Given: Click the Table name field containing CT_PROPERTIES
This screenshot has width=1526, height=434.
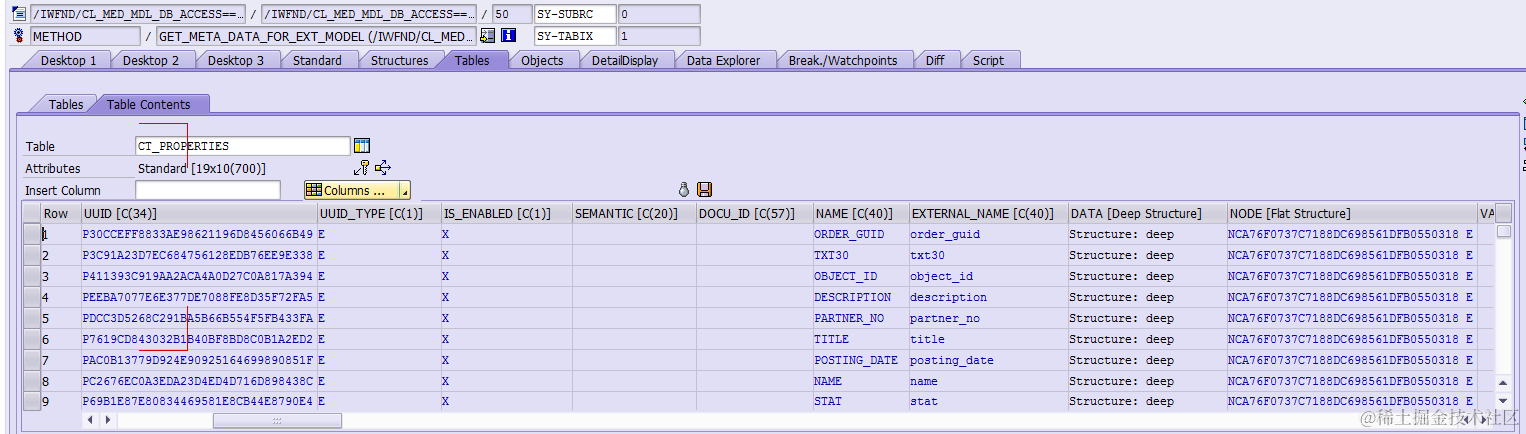Looking at the screenshot, I should (x=243, y=146).
